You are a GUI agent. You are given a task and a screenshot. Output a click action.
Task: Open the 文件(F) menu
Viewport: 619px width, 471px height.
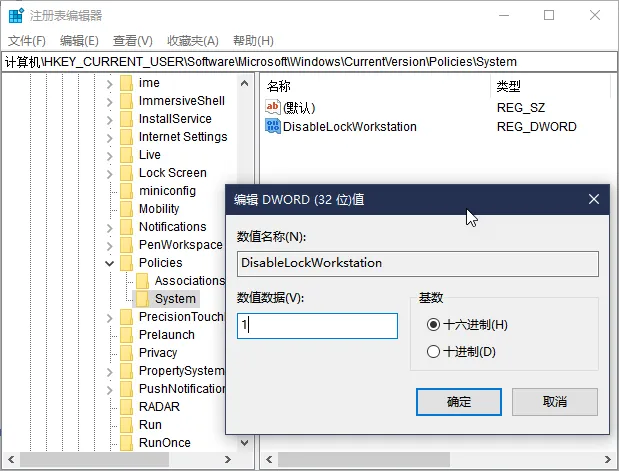point(27,41)
